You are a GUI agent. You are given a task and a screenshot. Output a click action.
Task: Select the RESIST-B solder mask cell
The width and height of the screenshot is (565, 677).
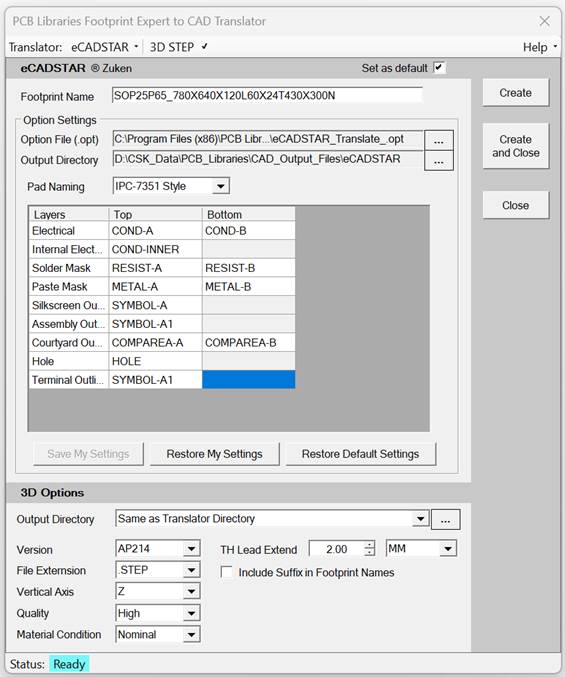click(x=249, y=268)
